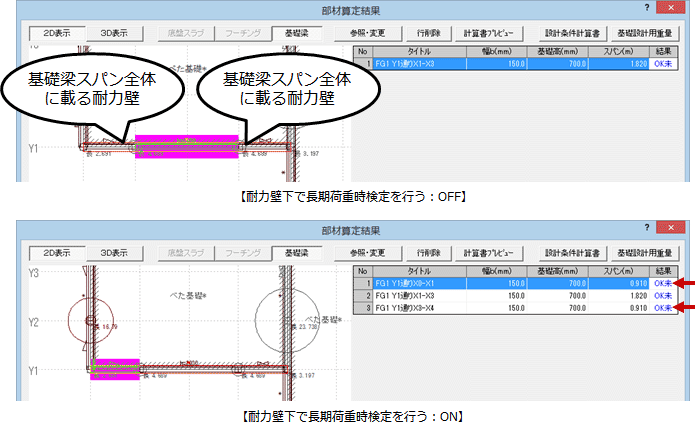Select the 基礎梁 tab in upper dialog

[297, 32]
